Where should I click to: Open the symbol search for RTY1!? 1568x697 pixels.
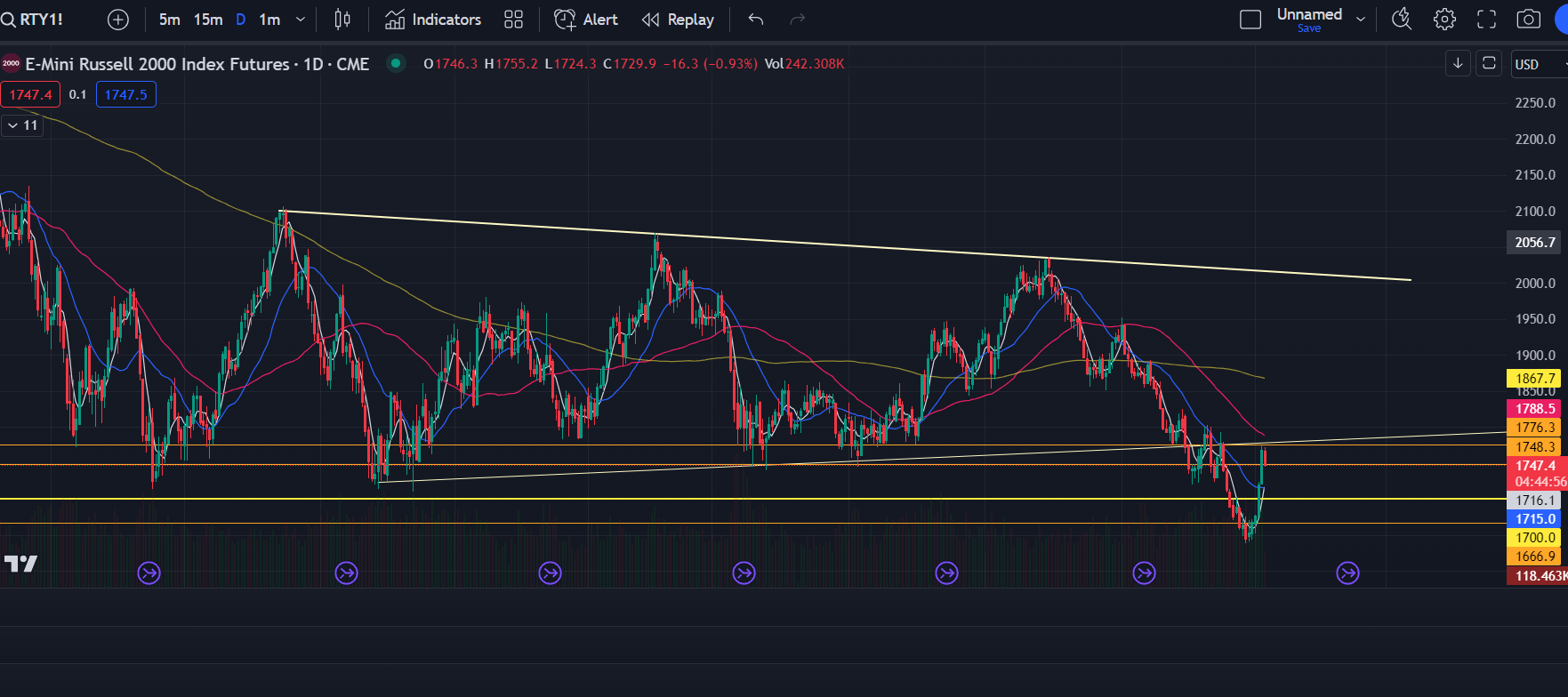pos(33,20)
